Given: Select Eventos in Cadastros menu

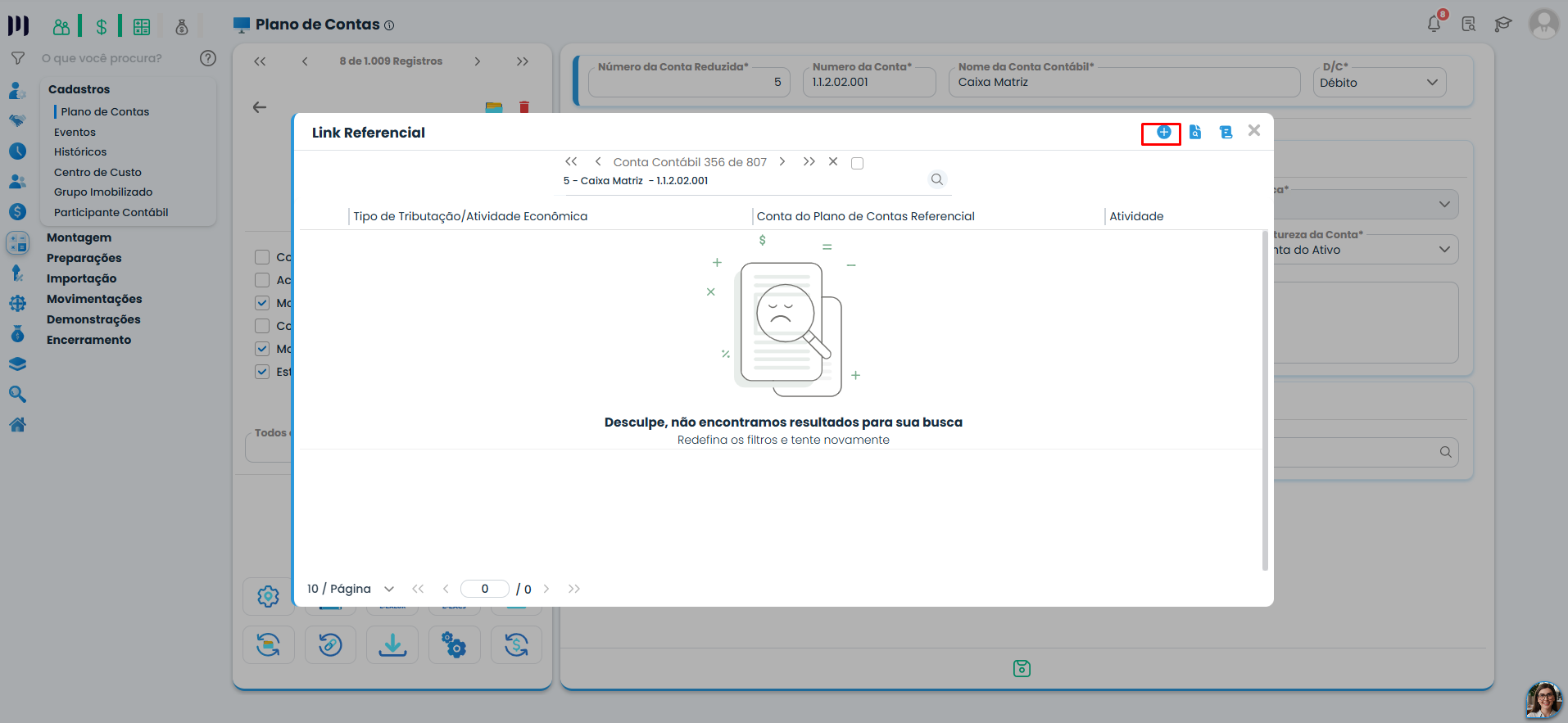Looking at the screenshot, I should [75, 132].
